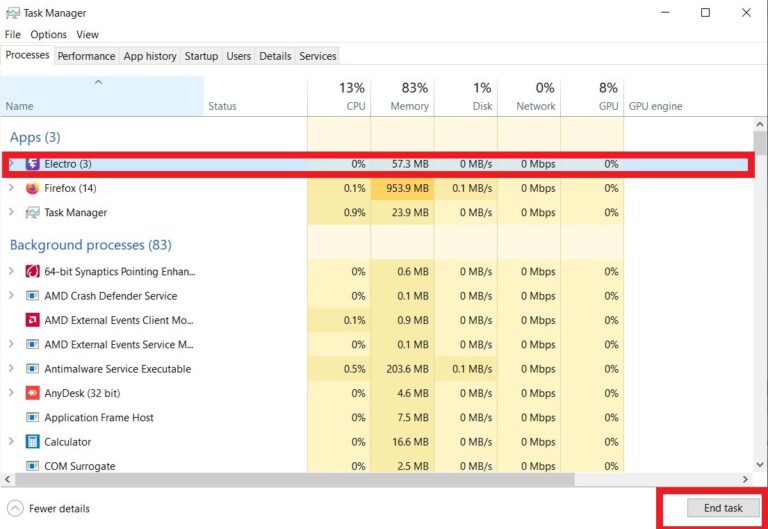Open the View menu
The image size is (768, 529).
[x=87, y=35]
